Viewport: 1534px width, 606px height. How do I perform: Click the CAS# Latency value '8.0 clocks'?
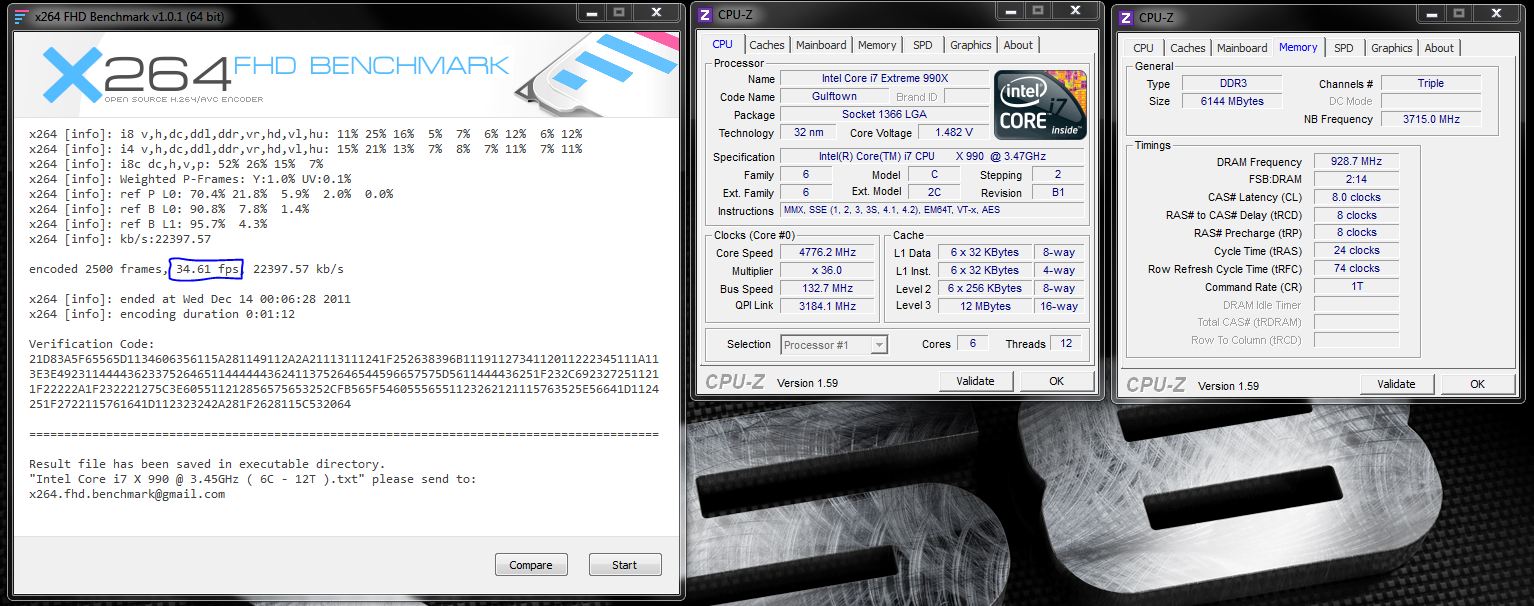click(x=1355, y=197)
